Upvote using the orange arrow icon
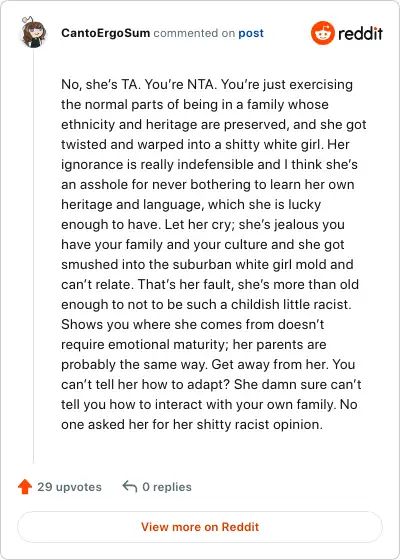 click(x=25, y=487)
